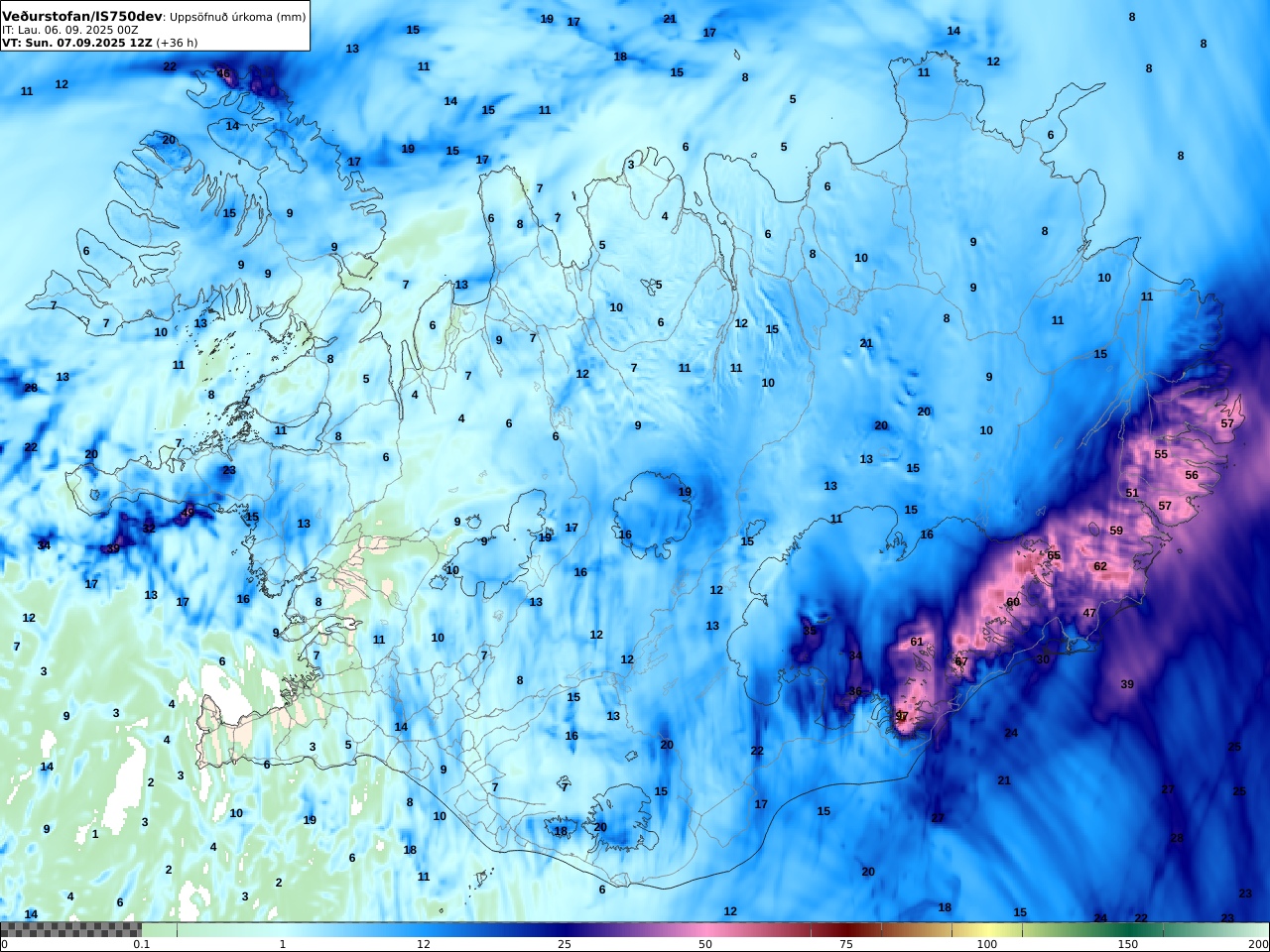Click the Veðurstofan/IS750dev title text
Viewport: 1270px width, 952px height.
[81, 16]
